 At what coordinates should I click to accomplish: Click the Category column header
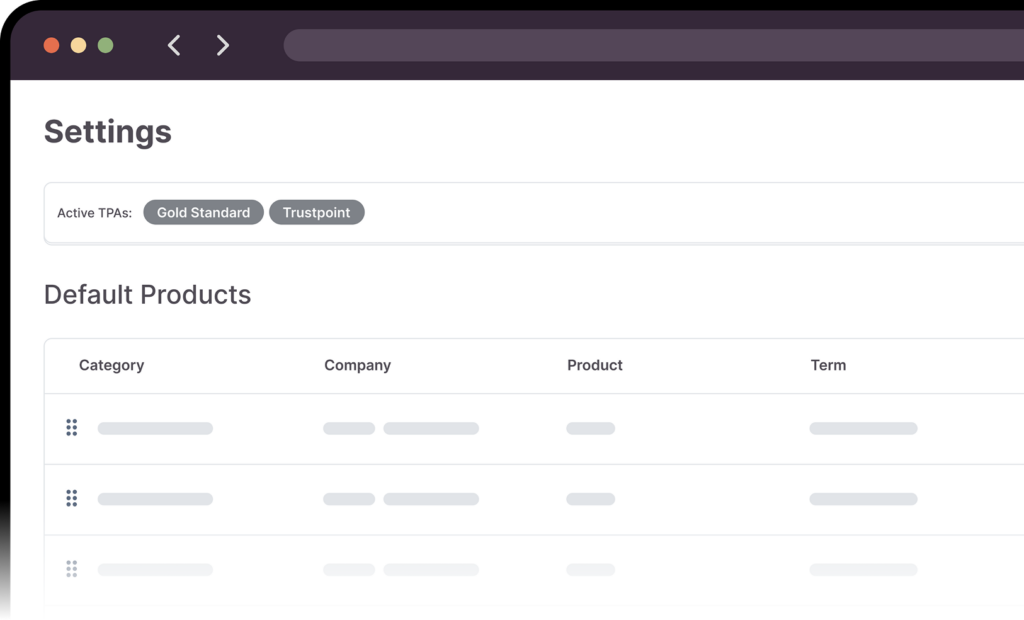pos(111,365)
